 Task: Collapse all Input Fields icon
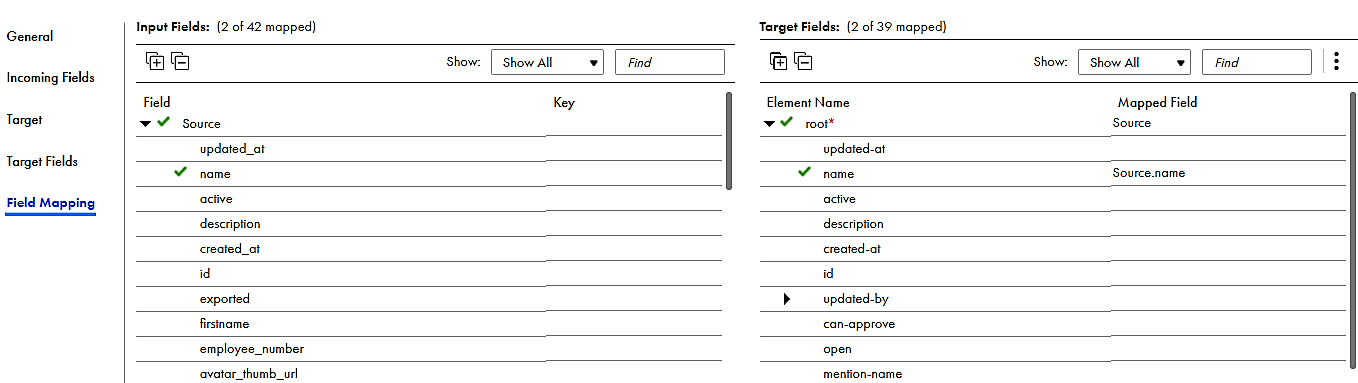tap(180, 61)
